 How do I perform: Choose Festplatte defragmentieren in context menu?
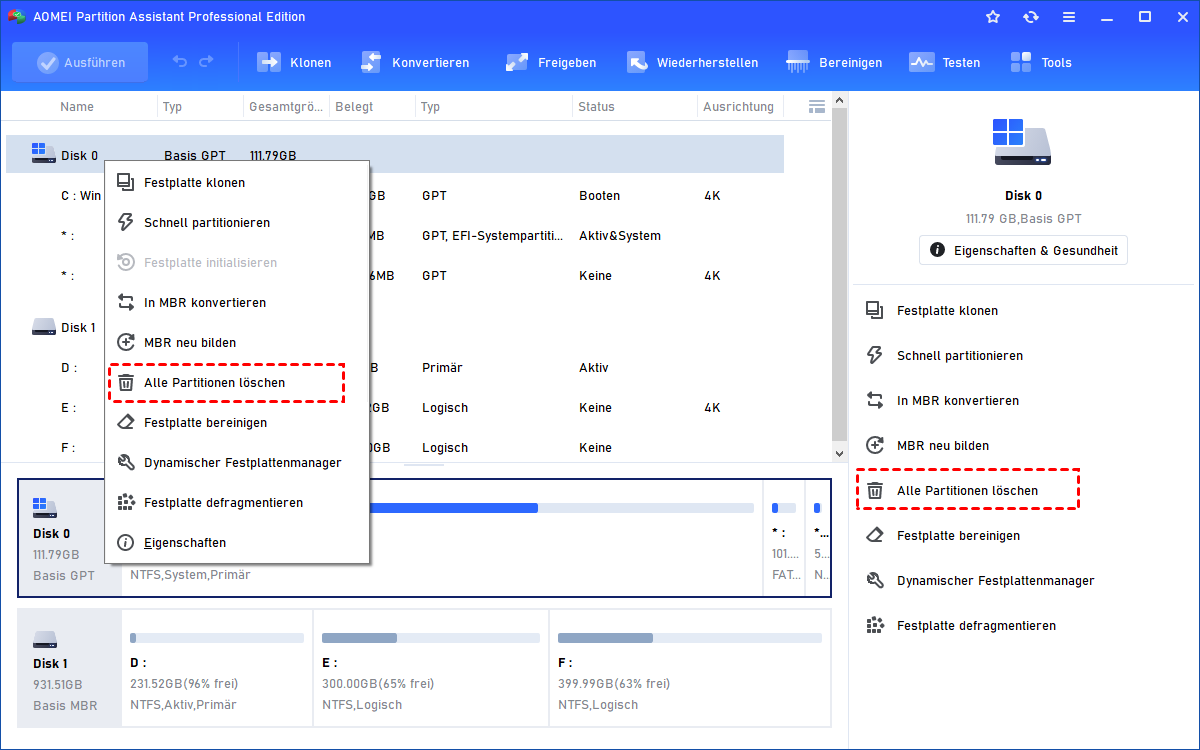(236, 502)
